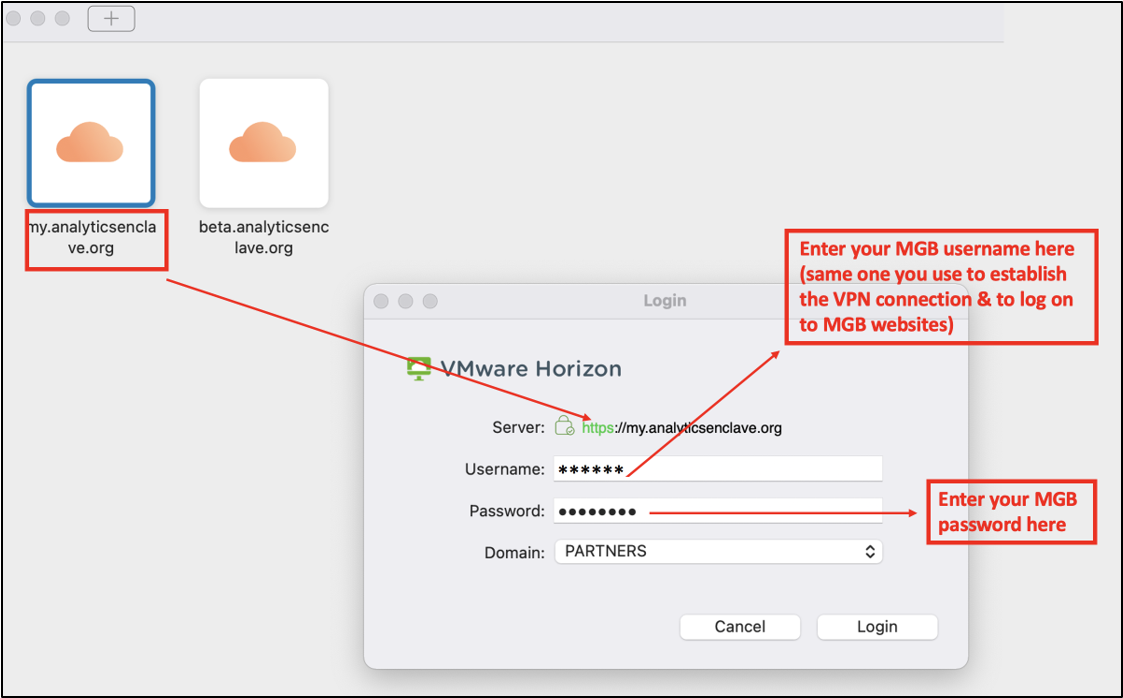Viewport: 1123px width, 698px height.
Task: Click the https://my.analyticsenclave.org server address
Action: point(681,428)
